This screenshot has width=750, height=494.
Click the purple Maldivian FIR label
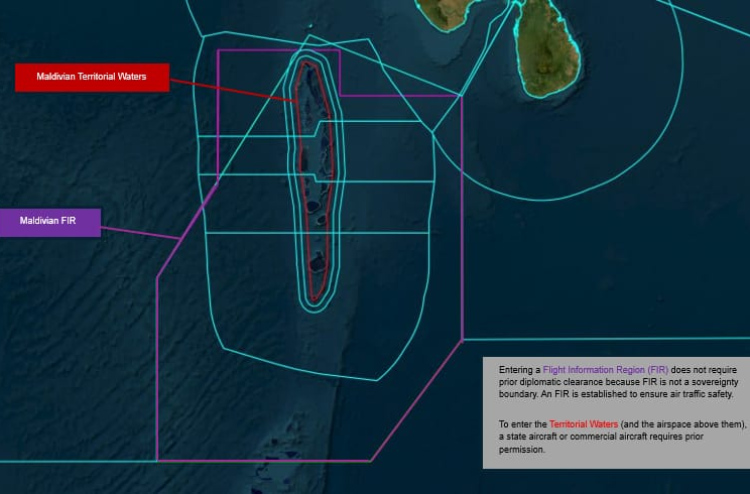click(x=50, y=223)
